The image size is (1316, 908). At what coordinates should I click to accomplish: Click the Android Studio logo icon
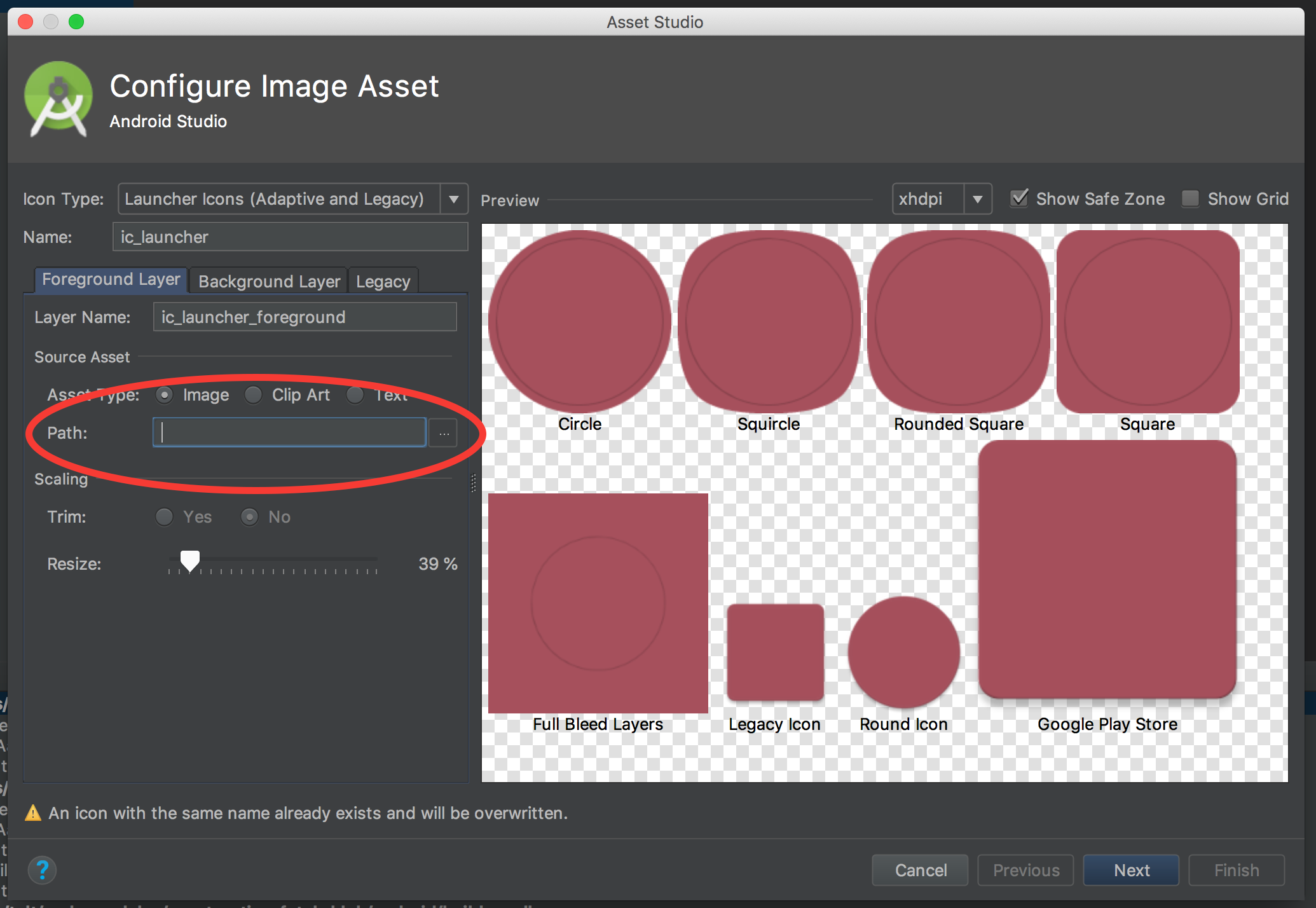58,99
